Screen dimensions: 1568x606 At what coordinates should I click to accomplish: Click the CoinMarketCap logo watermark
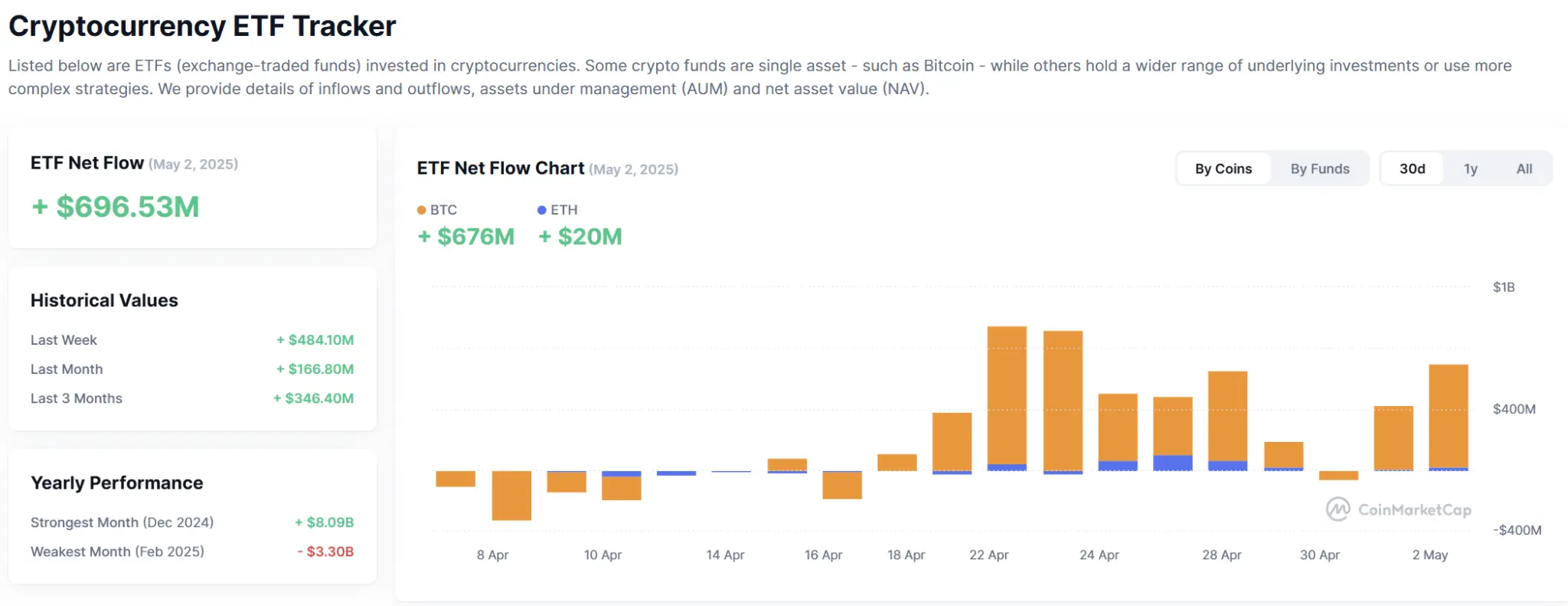coord(1398,509)
